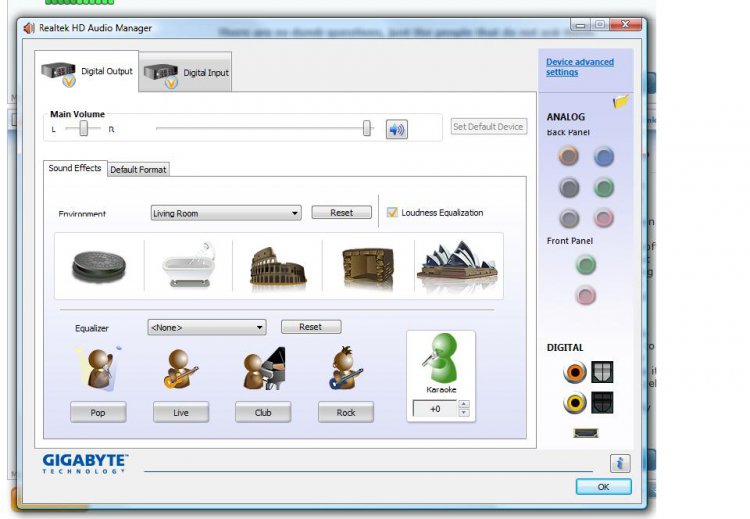Viewport: 750px width, 519px height.
Task: Click the Set Default Device button
Action: coord(488,127)
